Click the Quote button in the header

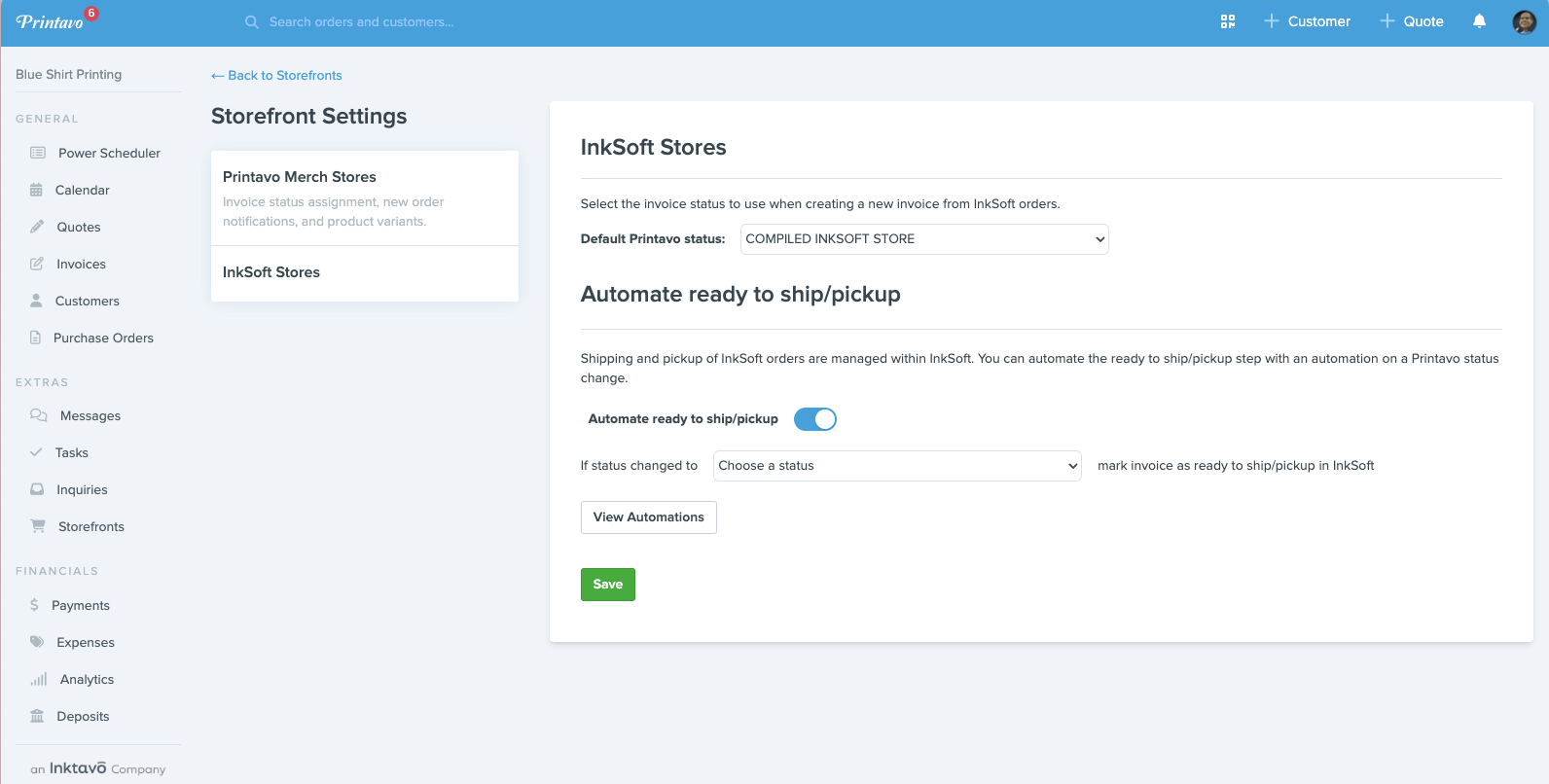[x=1412, y=21]
